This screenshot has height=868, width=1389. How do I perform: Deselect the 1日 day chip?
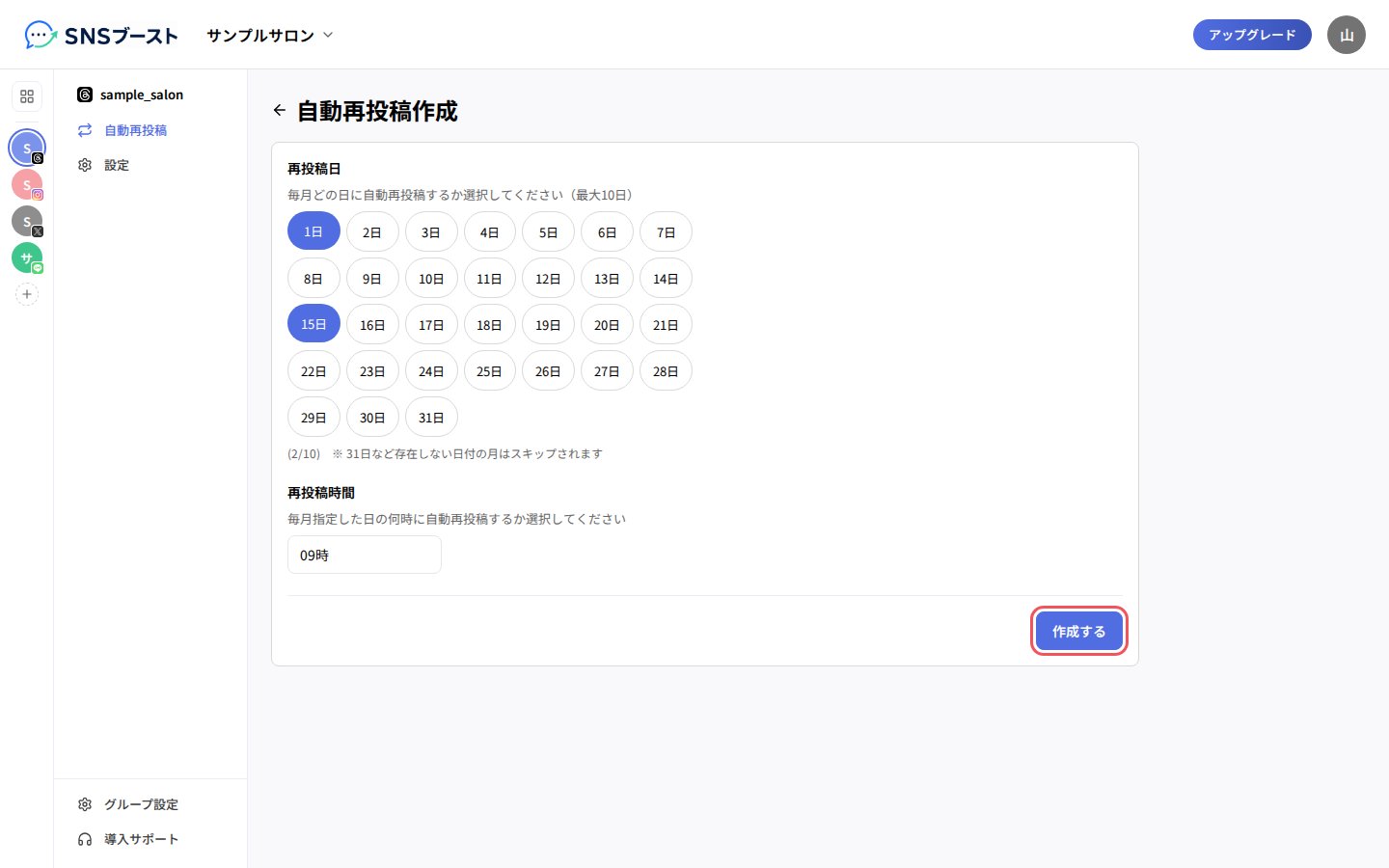click(x=313, y=231)
